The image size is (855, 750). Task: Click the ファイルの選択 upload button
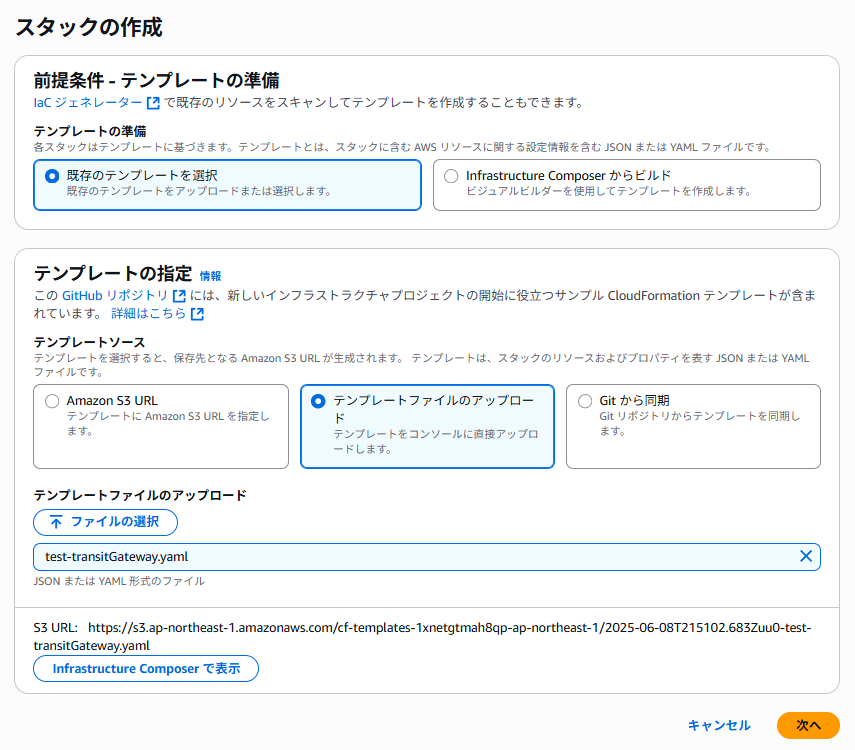[105, 523]
